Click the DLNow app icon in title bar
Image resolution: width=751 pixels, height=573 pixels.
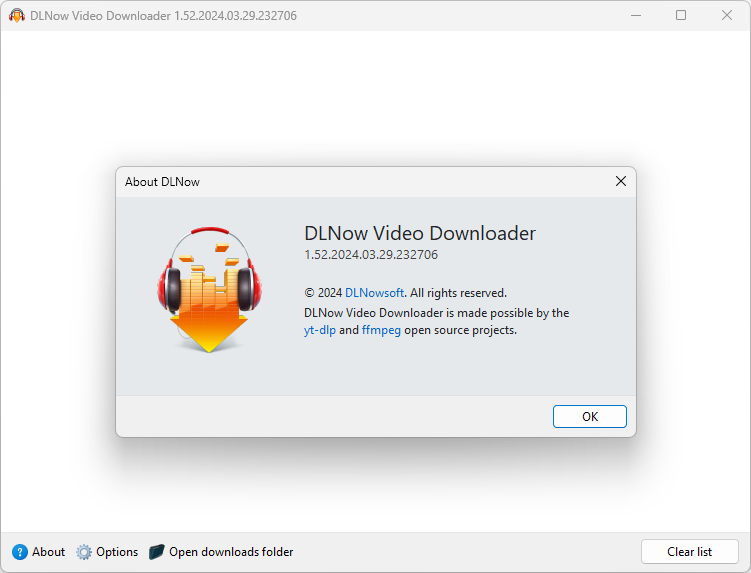17,16
